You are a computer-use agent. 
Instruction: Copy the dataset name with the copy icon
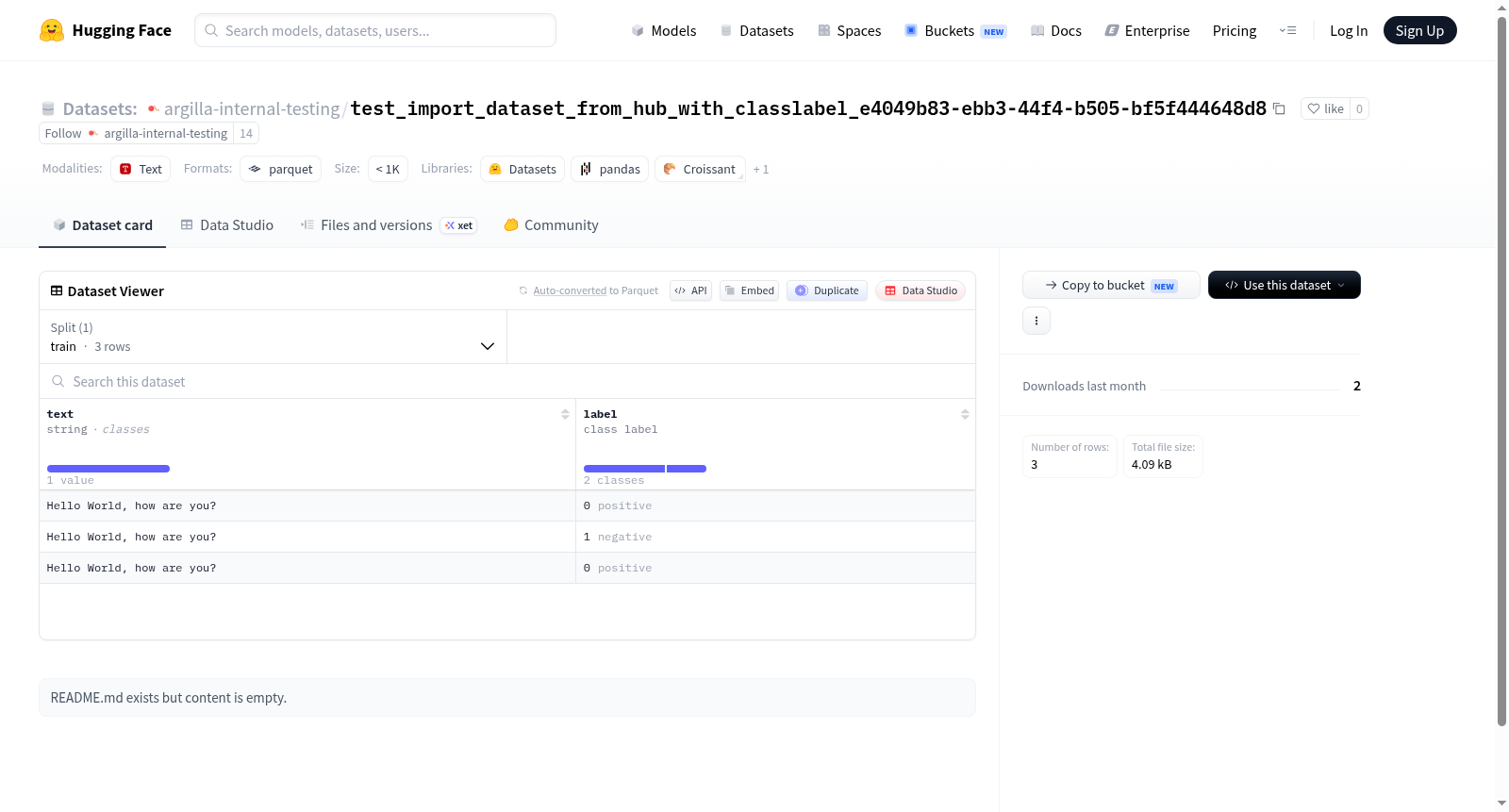pyautogui.click(x=1279, y=108)
